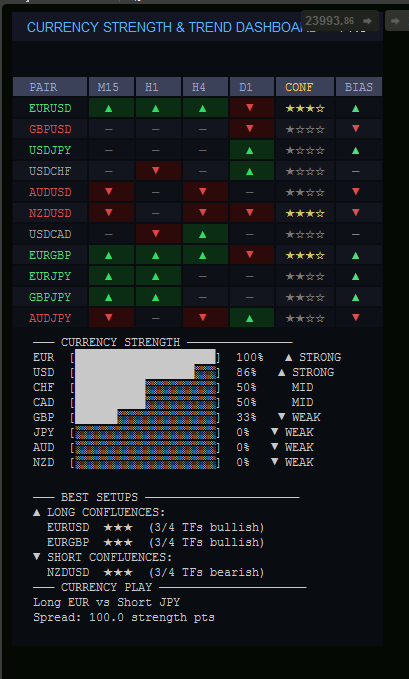Select the USDJPY pair name cell
The height and width of the screenshot is (679, 409).
click(x=50, y=150)
